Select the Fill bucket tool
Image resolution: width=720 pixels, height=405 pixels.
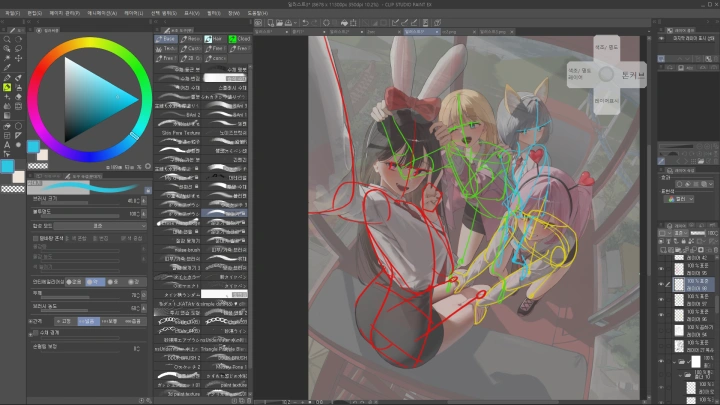pyautogui.click(x=7, y=126)
